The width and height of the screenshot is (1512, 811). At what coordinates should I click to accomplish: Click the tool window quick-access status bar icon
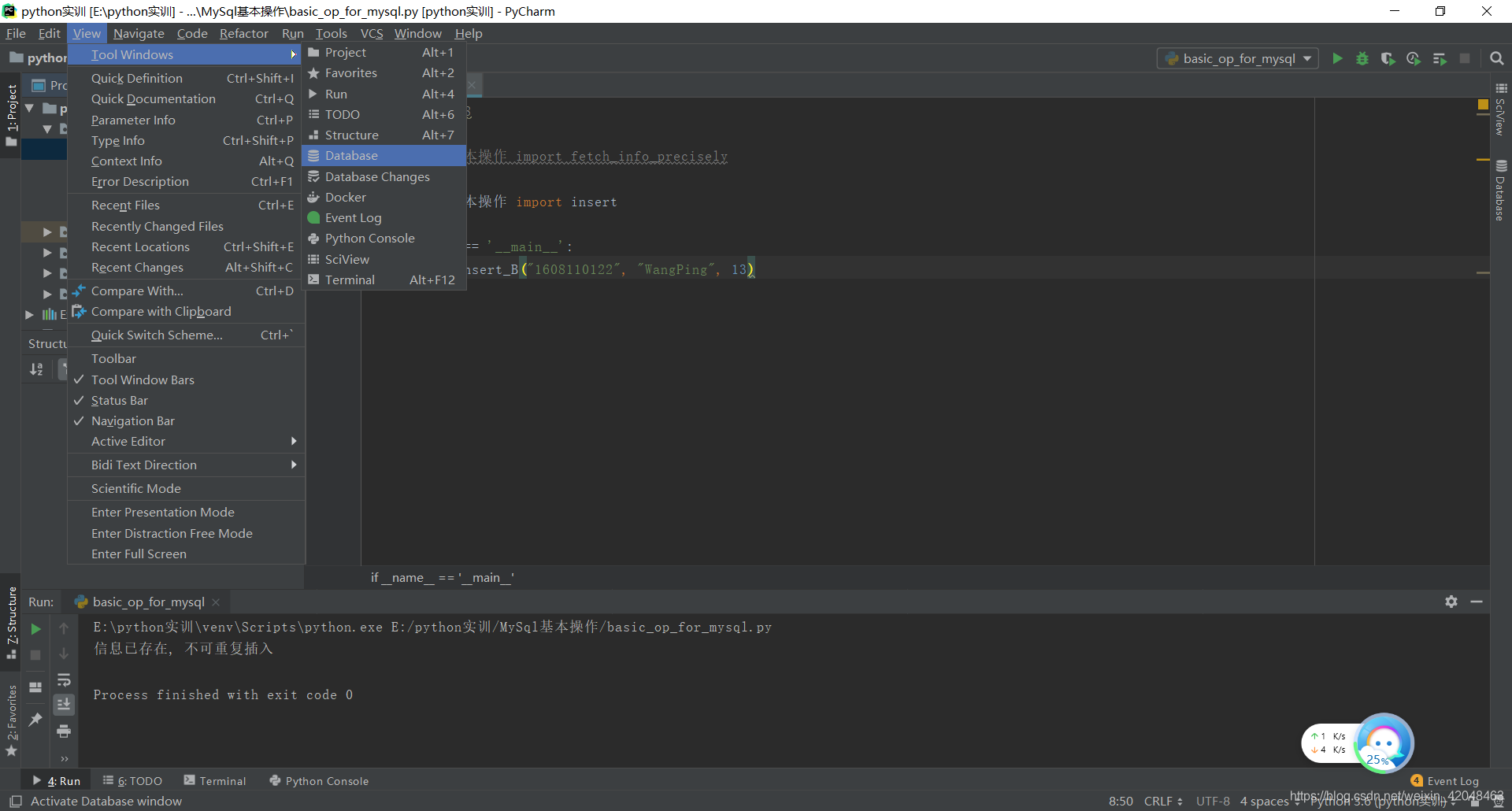15,801
